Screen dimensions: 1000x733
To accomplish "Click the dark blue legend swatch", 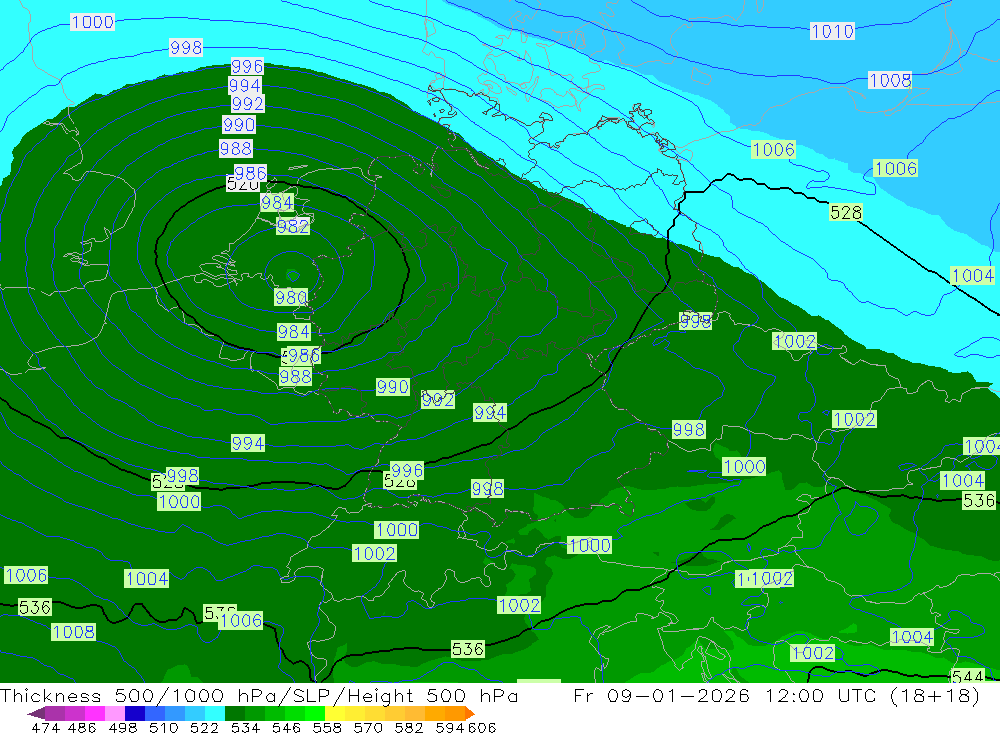I will (135, 713).
